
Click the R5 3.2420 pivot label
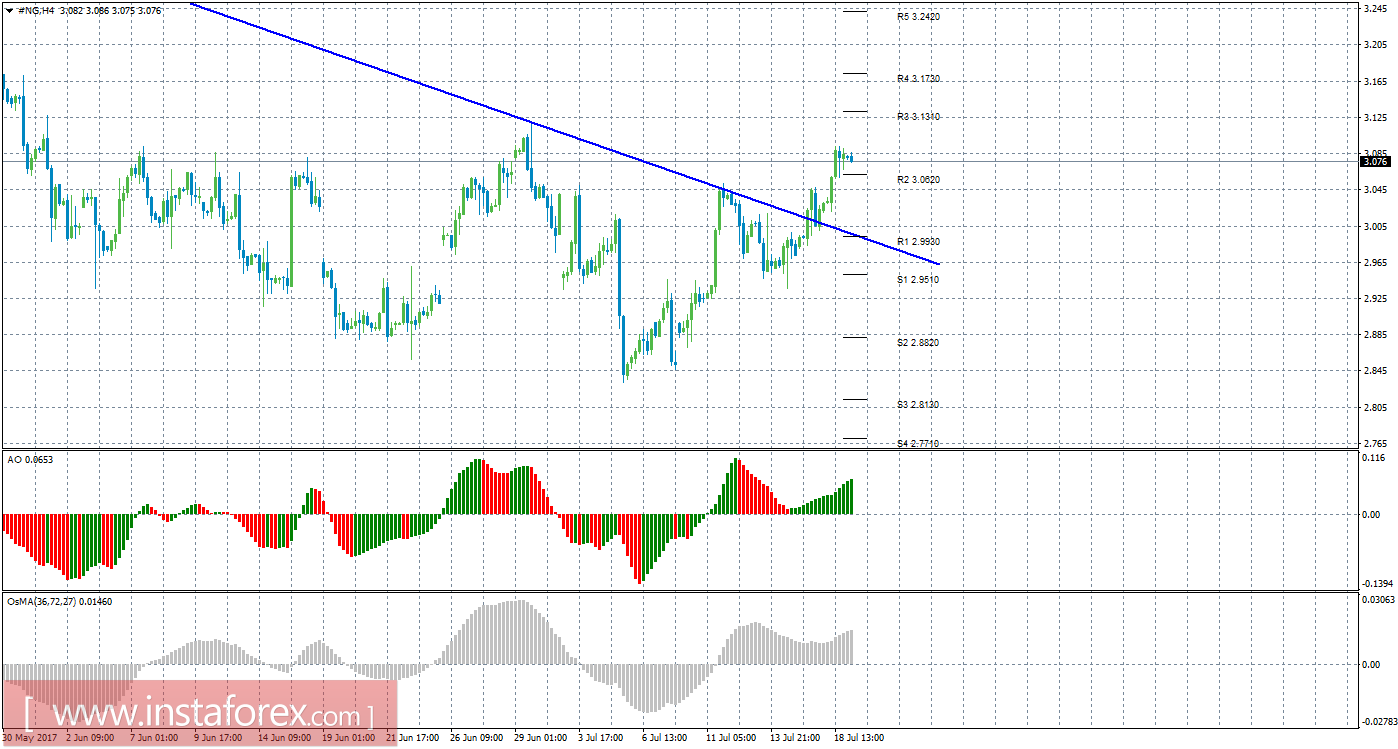tap(919, 17)
